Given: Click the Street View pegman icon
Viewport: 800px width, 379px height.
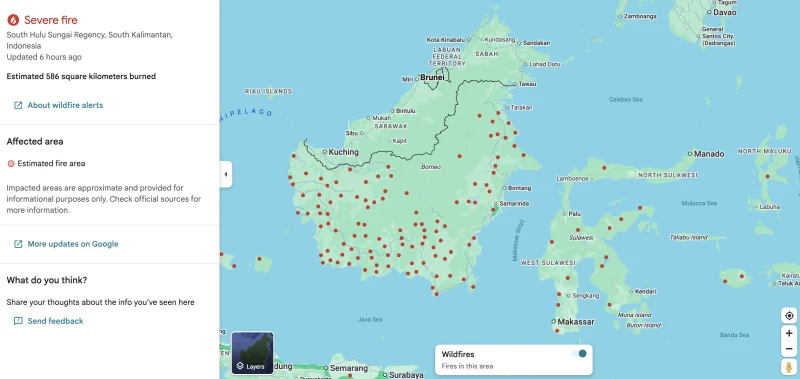Looking at the screenshot, I should pos(789,367).
